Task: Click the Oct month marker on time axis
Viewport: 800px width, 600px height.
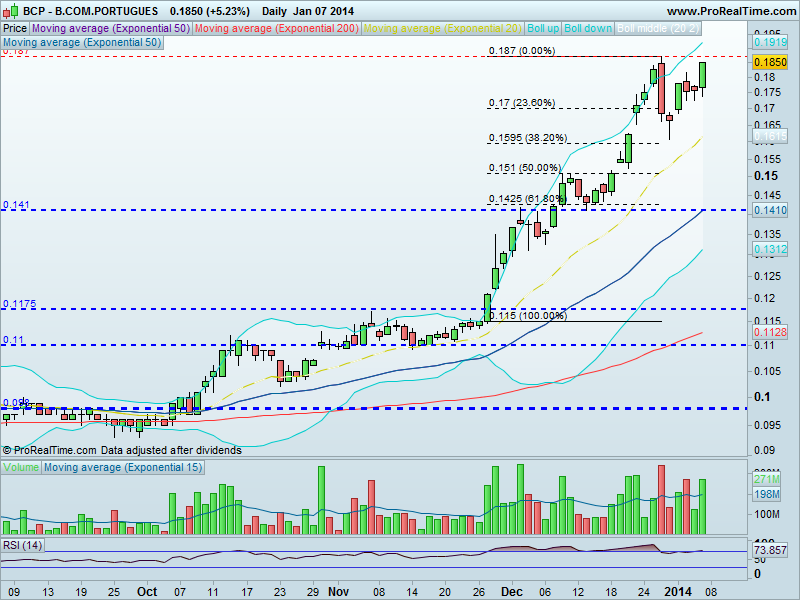Action: pos(147,592)
